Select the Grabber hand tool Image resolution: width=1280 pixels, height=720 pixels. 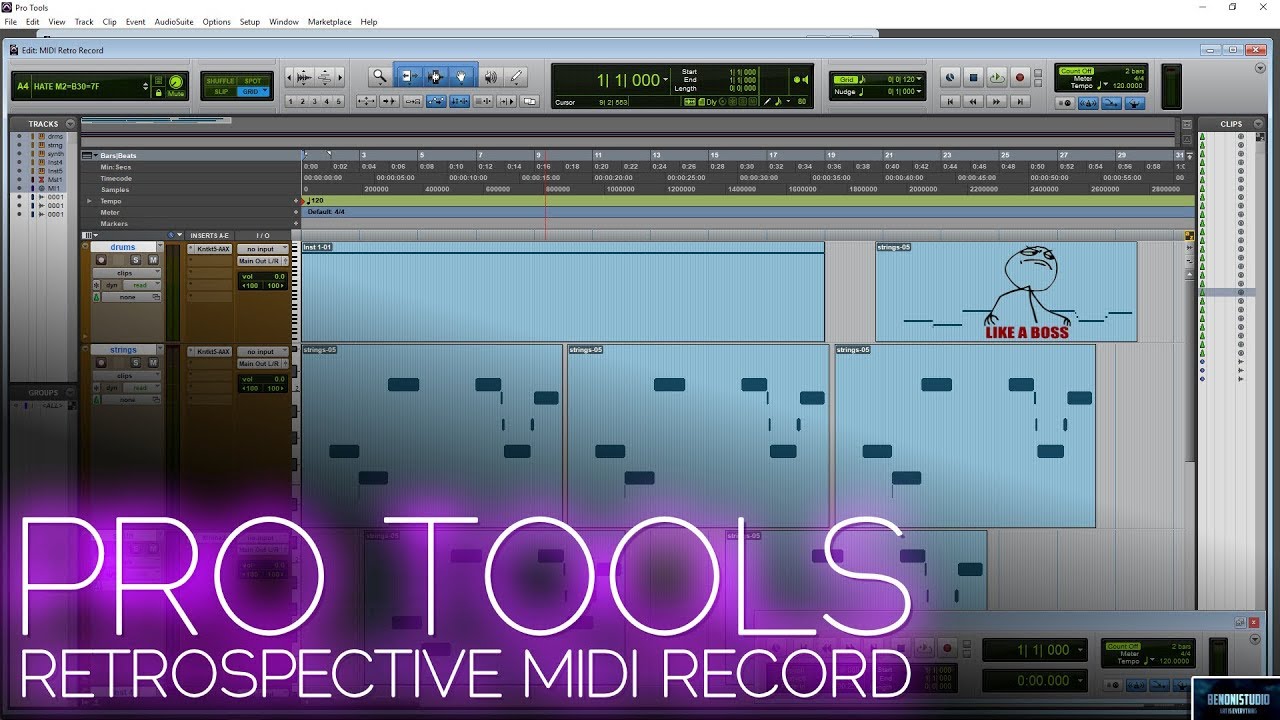point(462,76)
